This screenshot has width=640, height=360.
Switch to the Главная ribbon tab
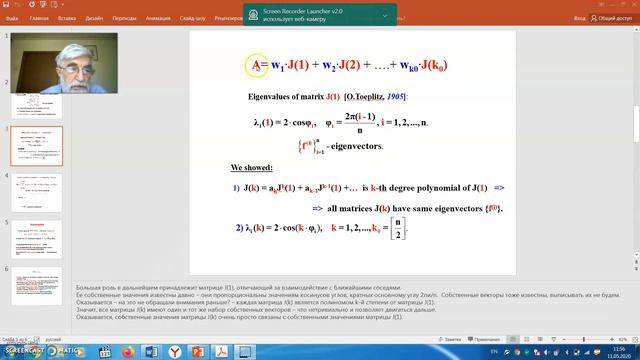[39, 18]
